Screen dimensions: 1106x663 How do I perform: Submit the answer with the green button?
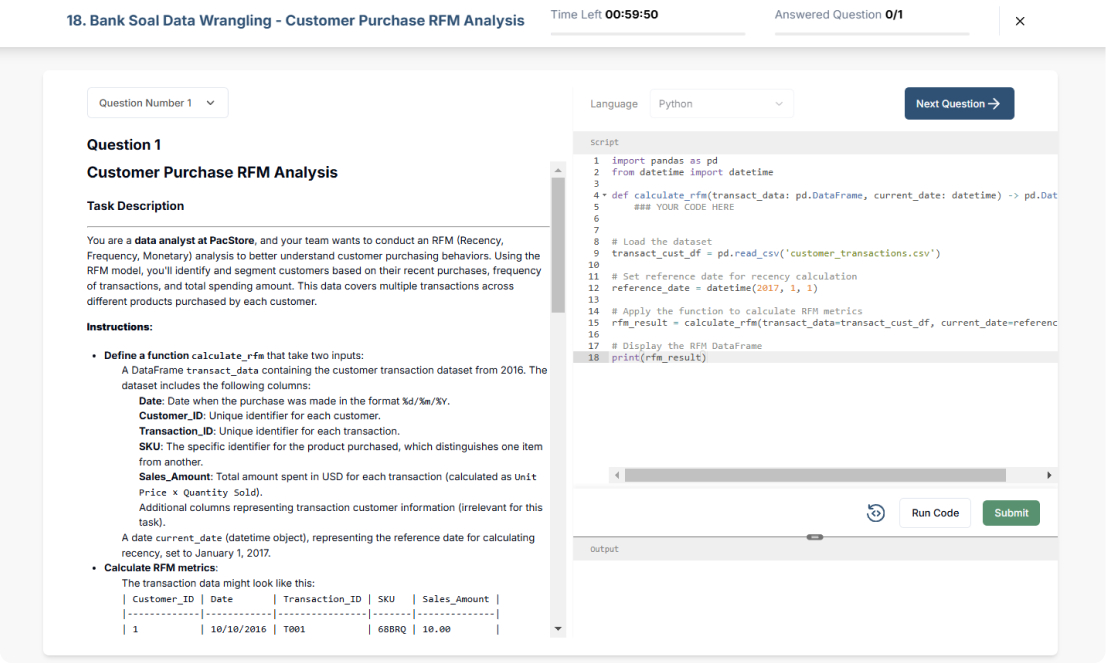click(1010, 513)
